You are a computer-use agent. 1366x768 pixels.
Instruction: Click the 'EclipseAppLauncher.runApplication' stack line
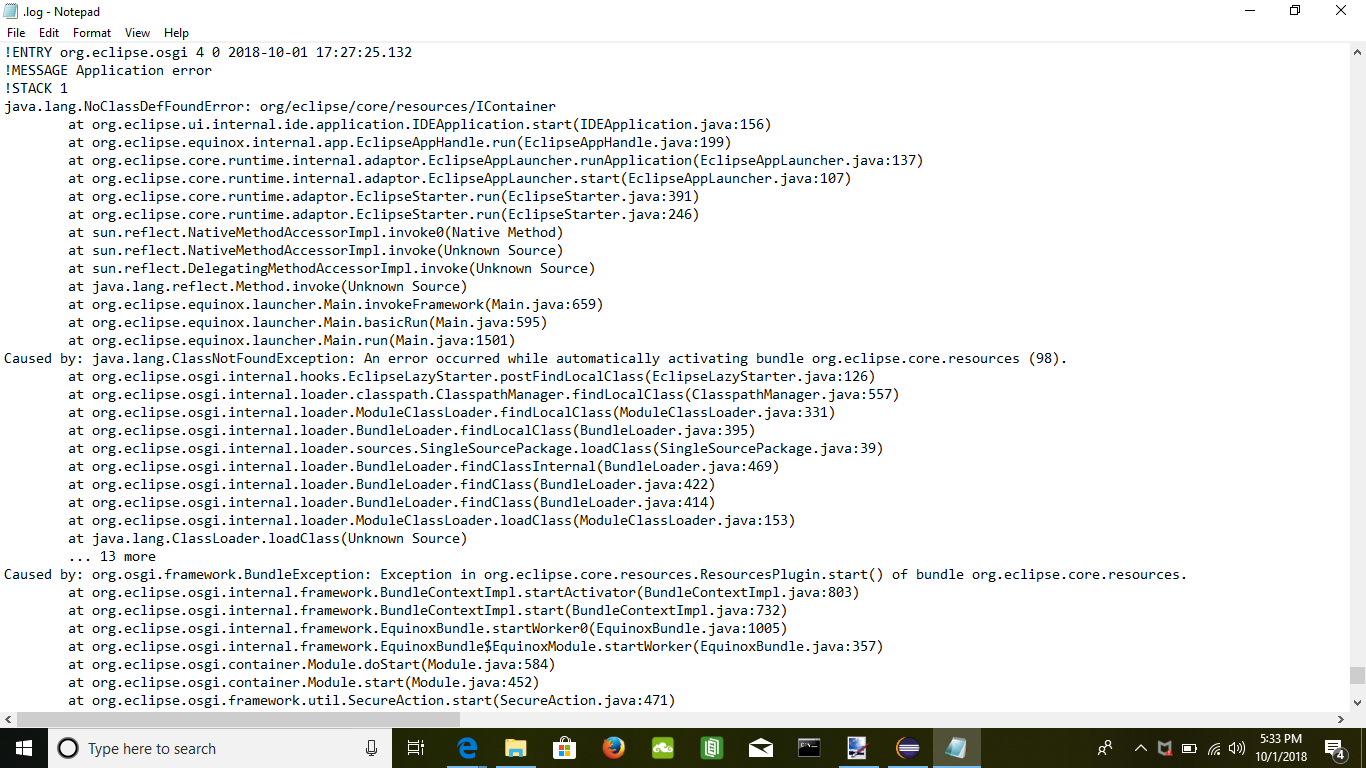(x=496, y=160)
